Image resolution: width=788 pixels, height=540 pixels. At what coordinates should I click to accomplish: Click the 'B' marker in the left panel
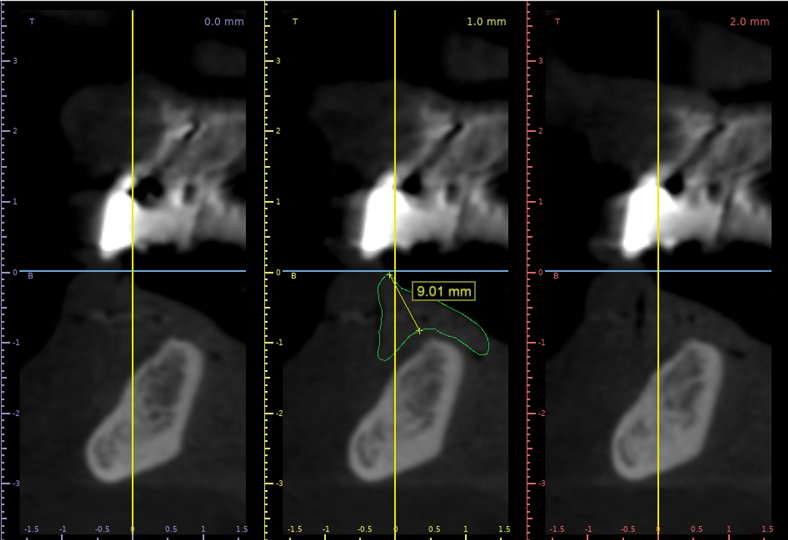coord(30,275)
